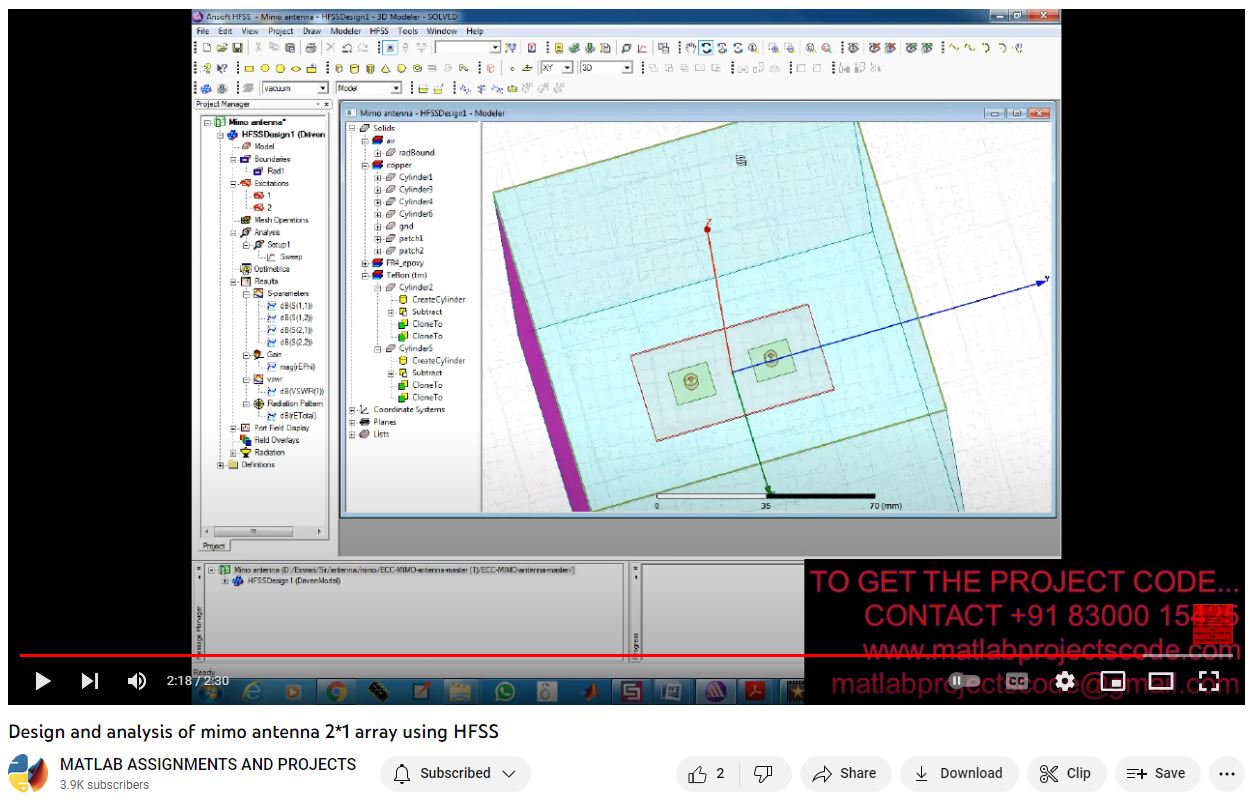Image resolution: width=1254 pixels, height=804 pixels.
Task: Turn on closed captions
Action: point(1017,681)
